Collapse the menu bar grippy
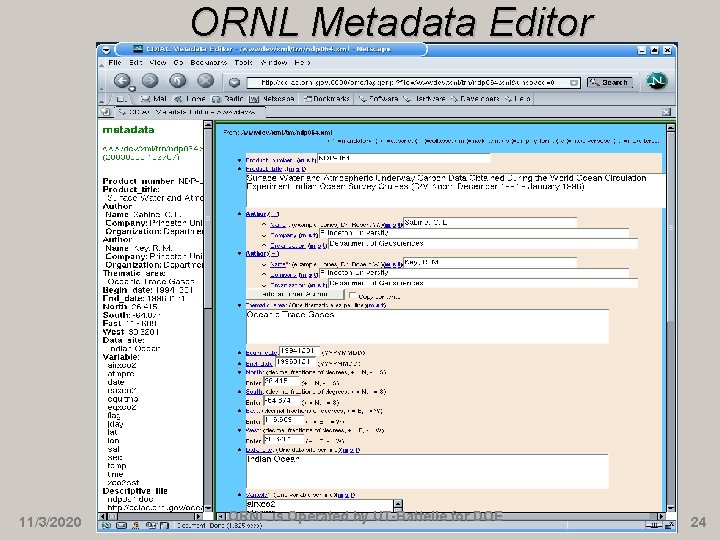The image size is (720, 540). pyautogui.click(x=101, y=63)
